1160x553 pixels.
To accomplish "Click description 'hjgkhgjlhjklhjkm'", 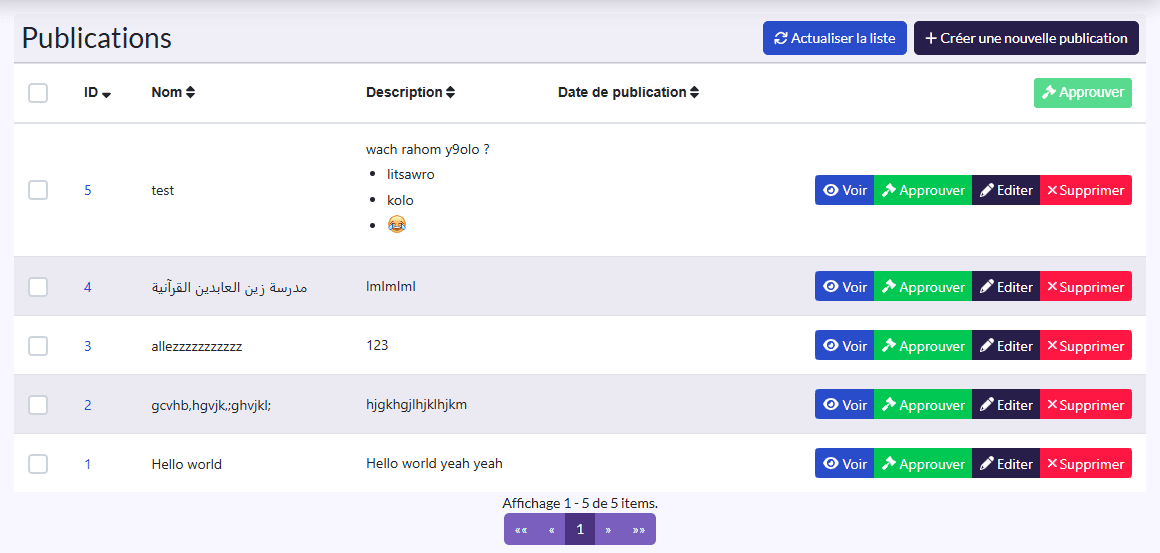I will pos(417,405).
